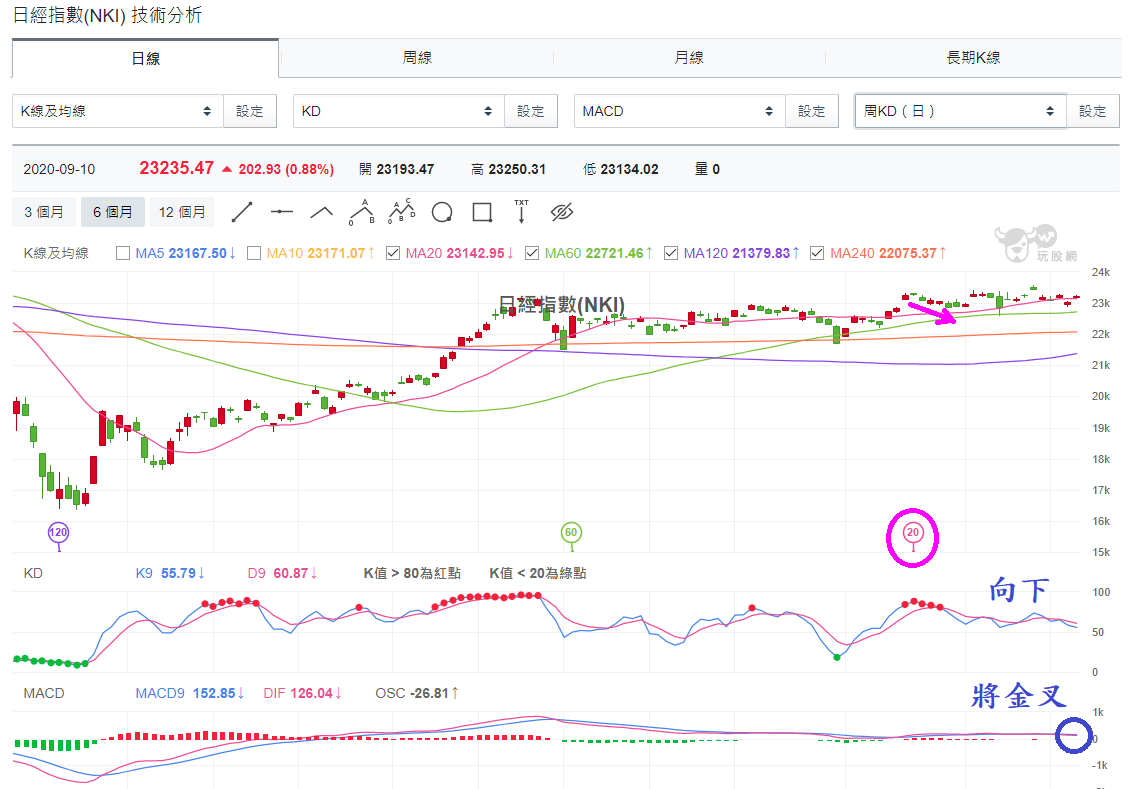Pick the AB wave pattern tool
Image resolution: width=1138 pixels, height=789 pixels.
361,212
